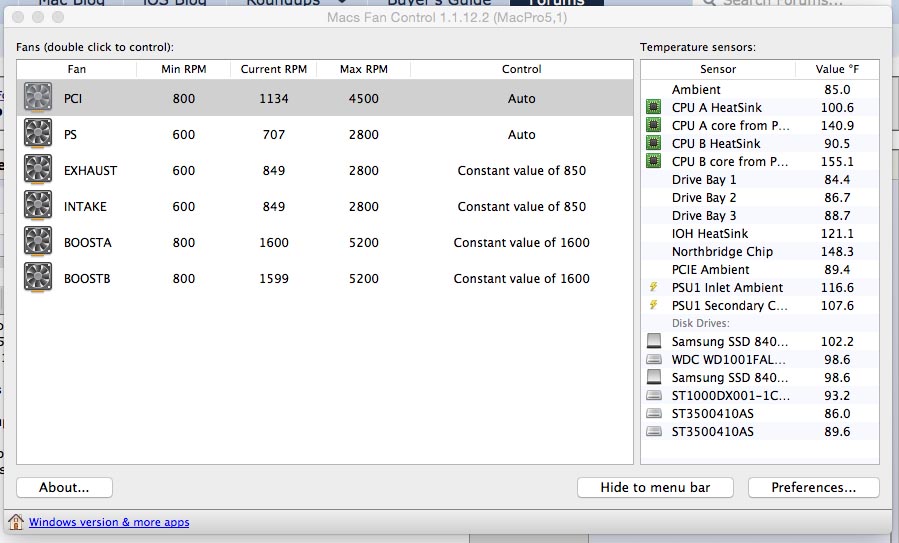Click the Min RPM column header
This screenshot has height=543, width=899.
[x=183, y=69]
